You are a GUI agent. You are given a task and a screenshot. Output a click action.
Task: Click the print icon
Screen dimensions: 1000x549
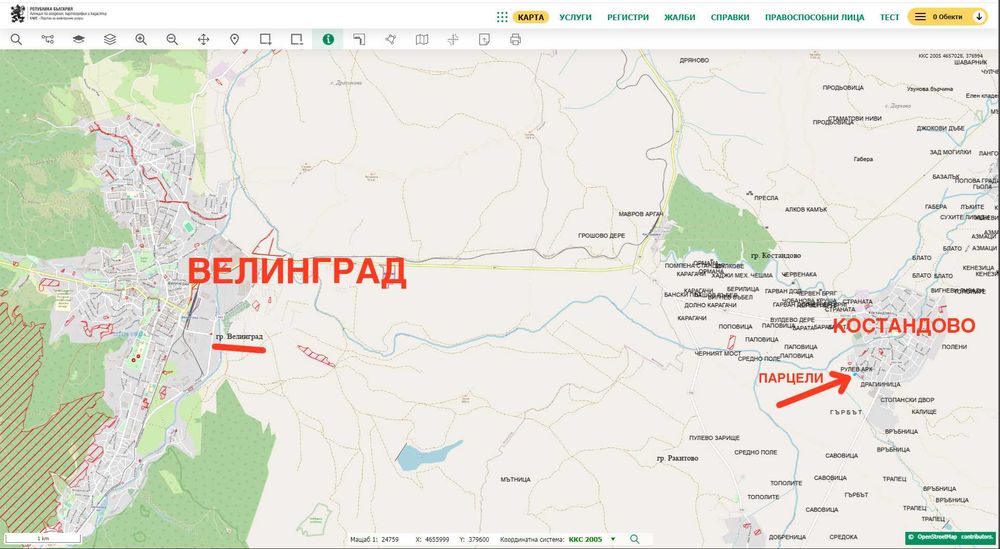pyautogui.click(x=515, y=40)
